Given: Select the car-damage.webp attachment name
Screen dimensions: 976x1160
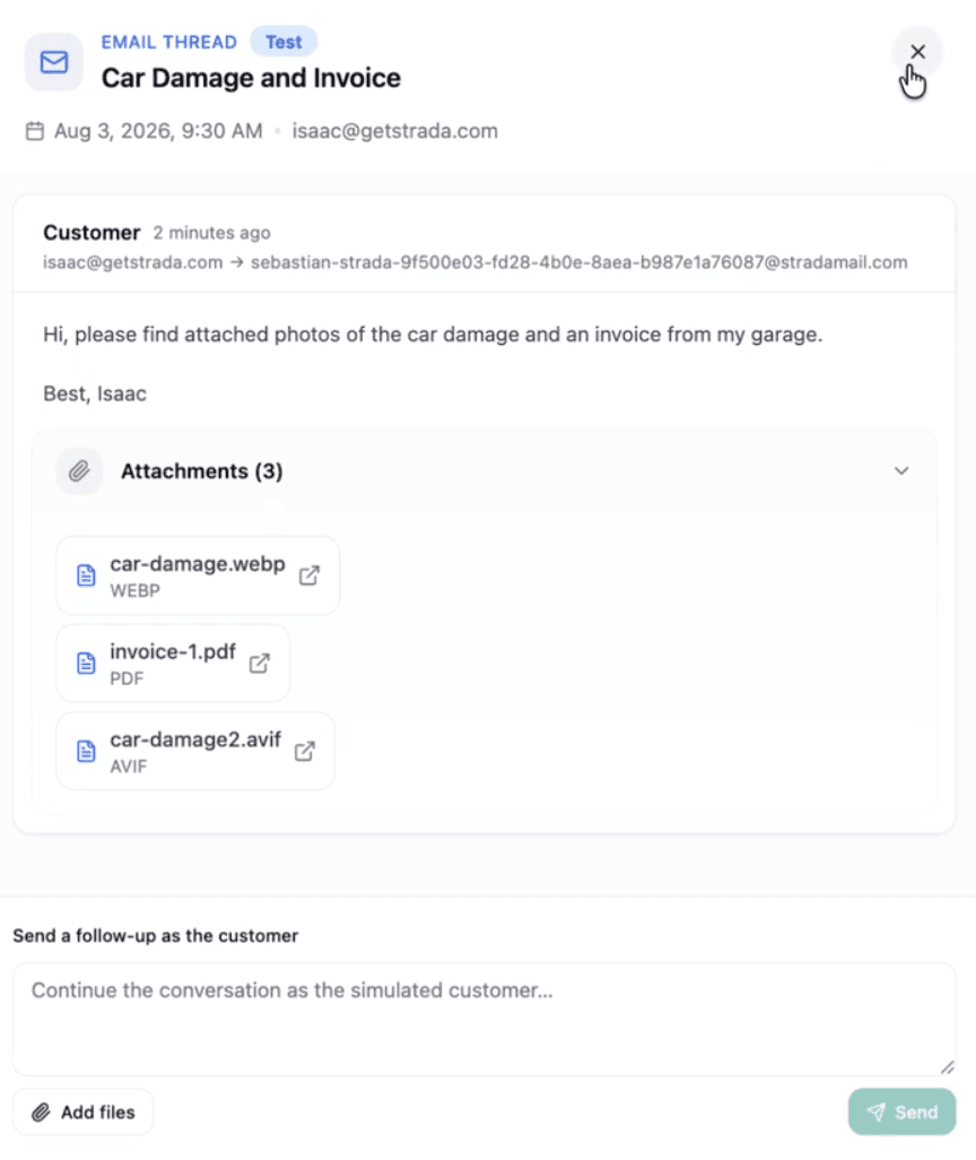Looking at the screenshot, I should point(198,564).
